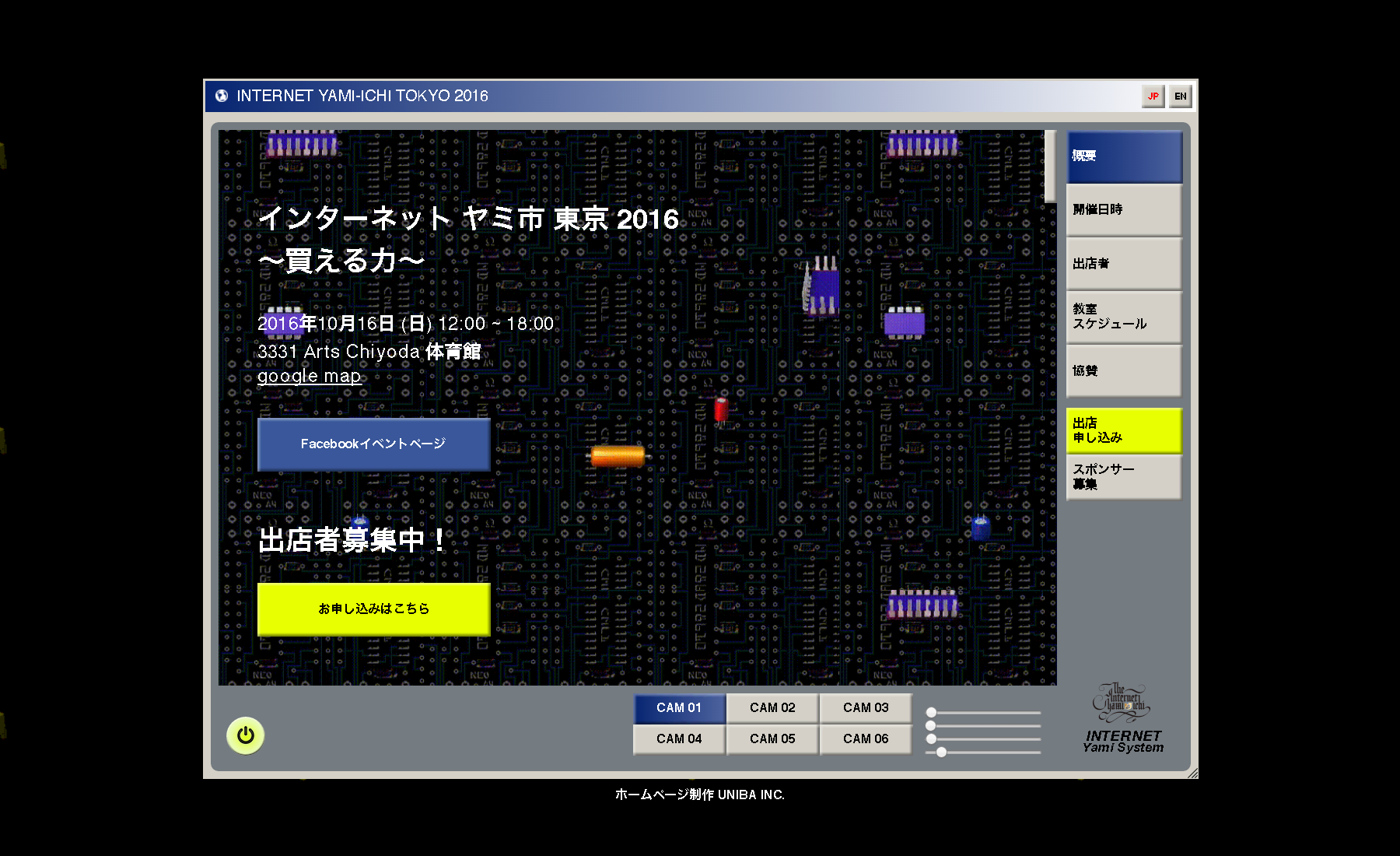
Task: Activate CAM 06
Action: click(866, 739)
